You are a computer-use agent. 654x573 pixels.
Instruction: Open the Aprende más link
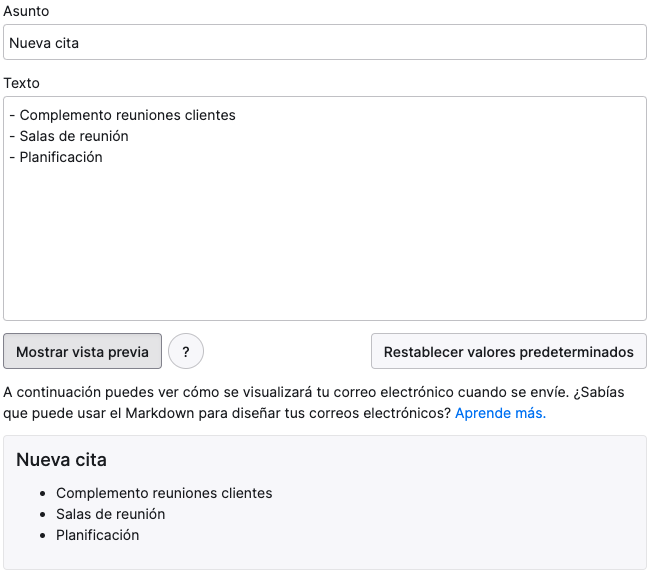pyautogui.click(x=500, y=413)
